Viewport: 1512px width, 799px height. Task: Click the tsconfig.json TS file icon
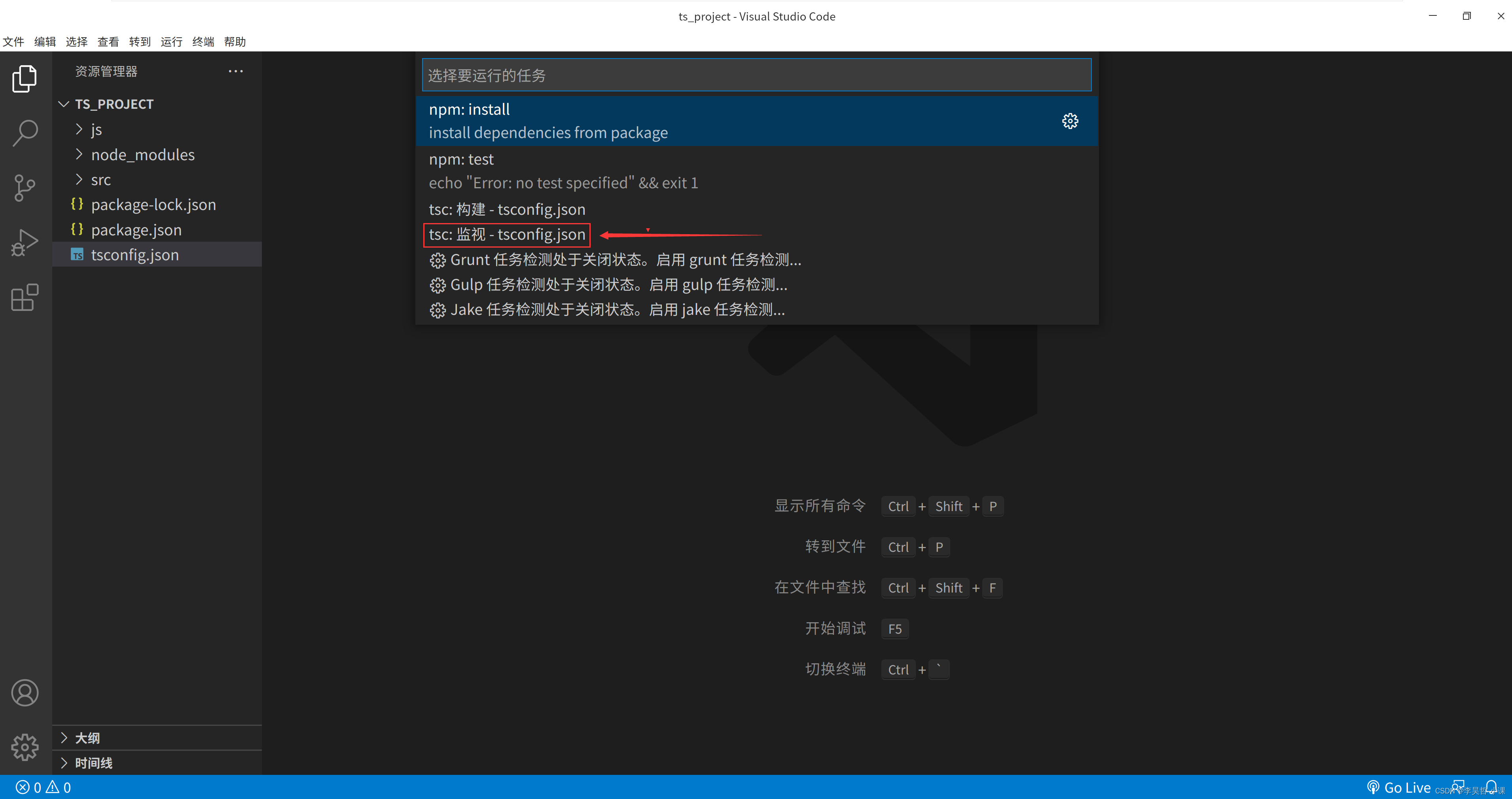[x=77, y=255]
